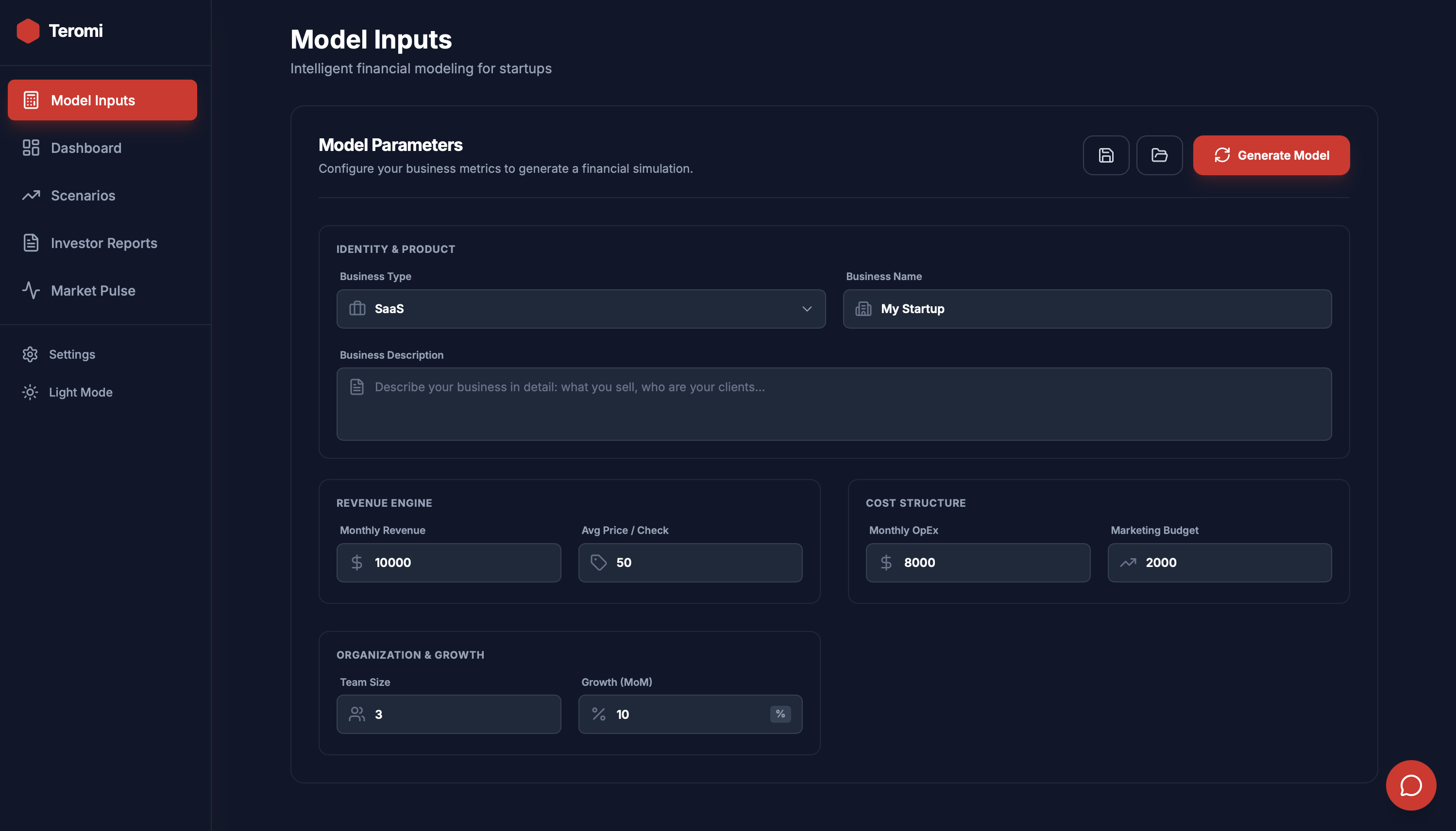This screenshot has width=1456, height=831.
Task: Open the Business Type dropdown
Action: tap(806, 309)
